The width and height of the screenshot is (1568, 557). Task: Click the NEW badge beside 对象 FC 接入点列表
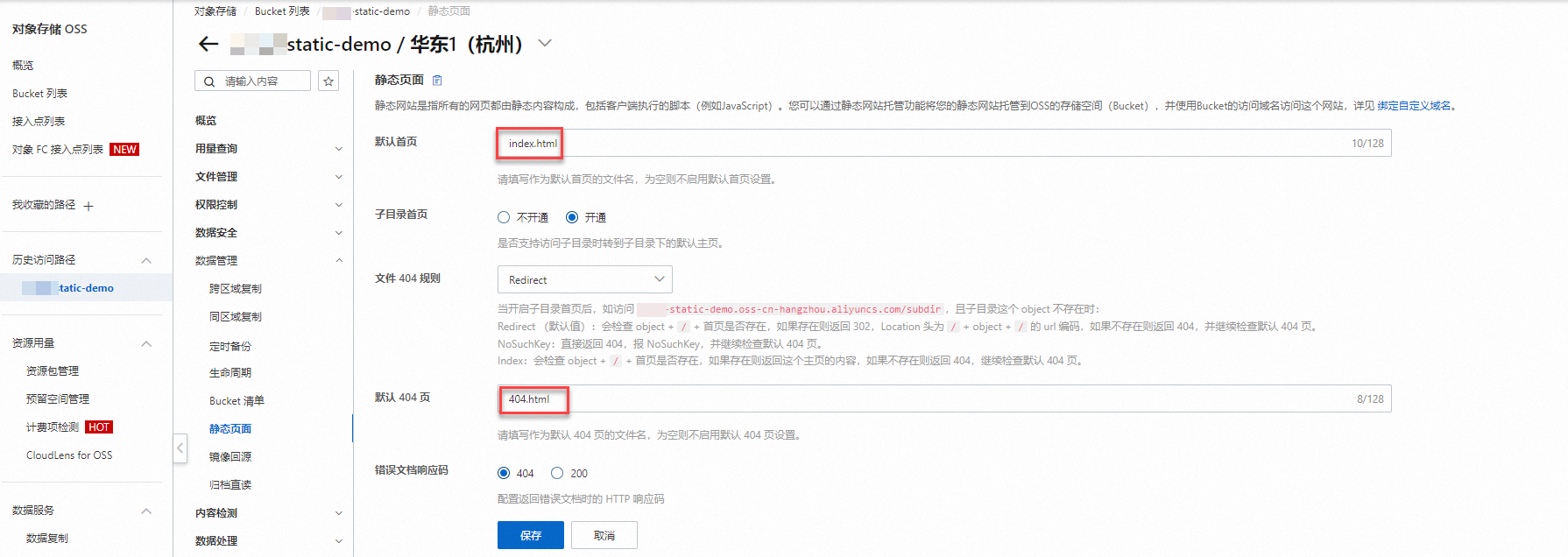pyautogui.click(x=124, y=150)
